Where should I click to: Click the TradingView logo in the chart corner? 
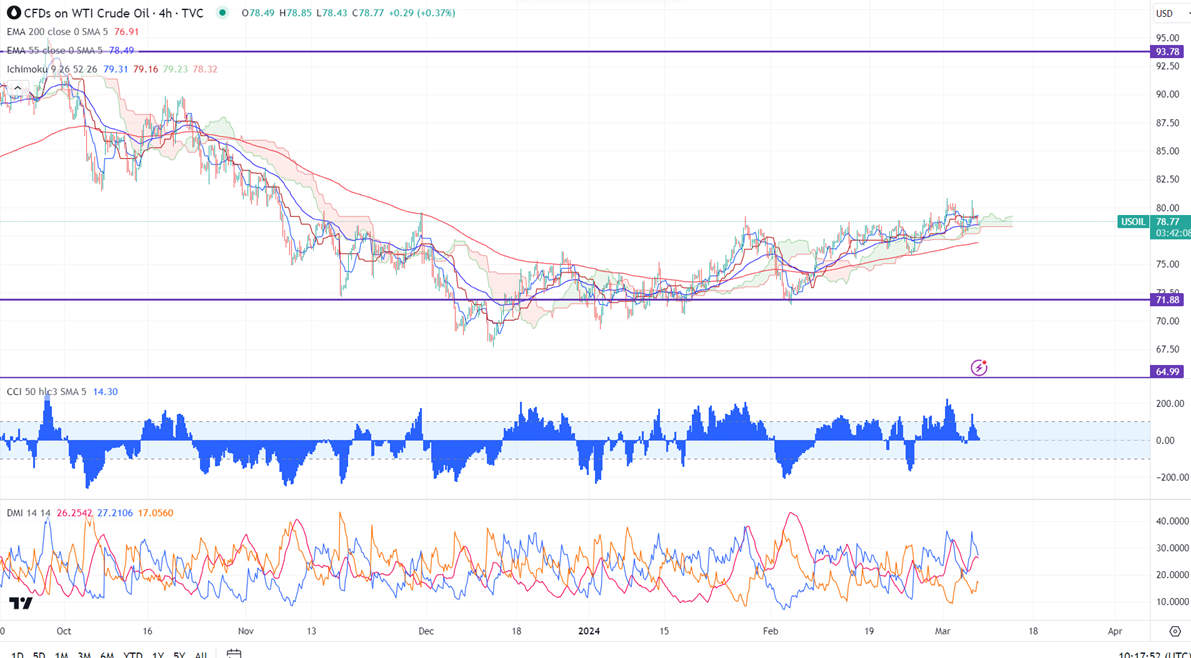pyautogui.click(x=21, y=603)
